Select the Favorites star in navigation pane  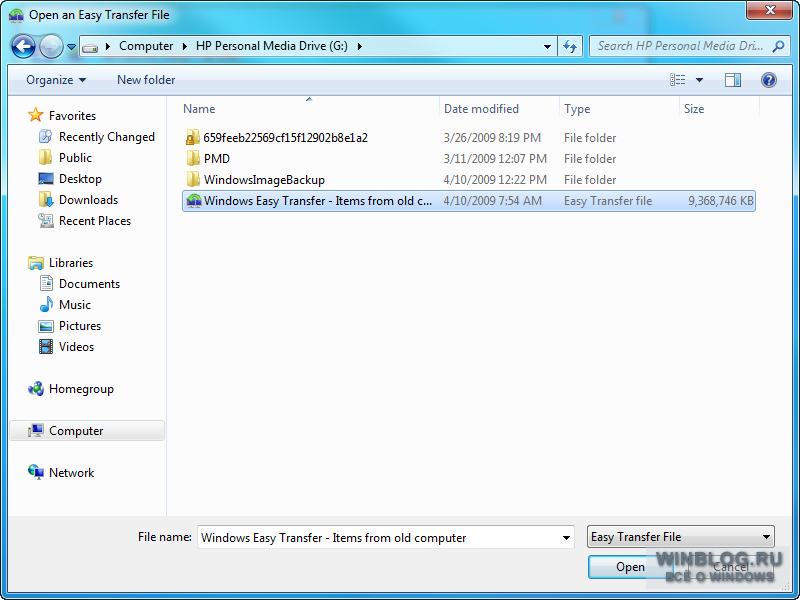(36, 115)
